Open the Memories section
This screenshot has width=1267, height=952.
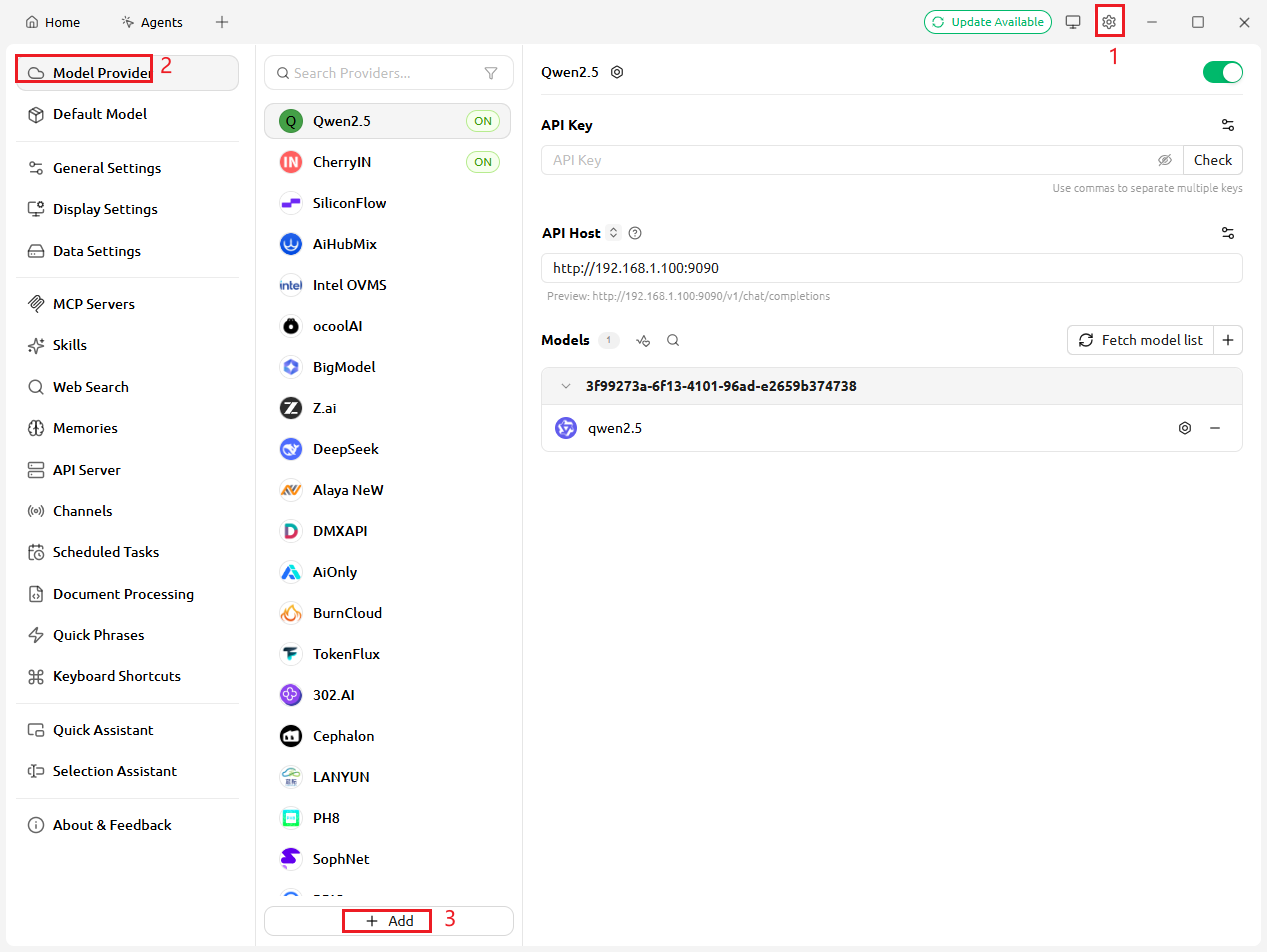coord(128,428)
